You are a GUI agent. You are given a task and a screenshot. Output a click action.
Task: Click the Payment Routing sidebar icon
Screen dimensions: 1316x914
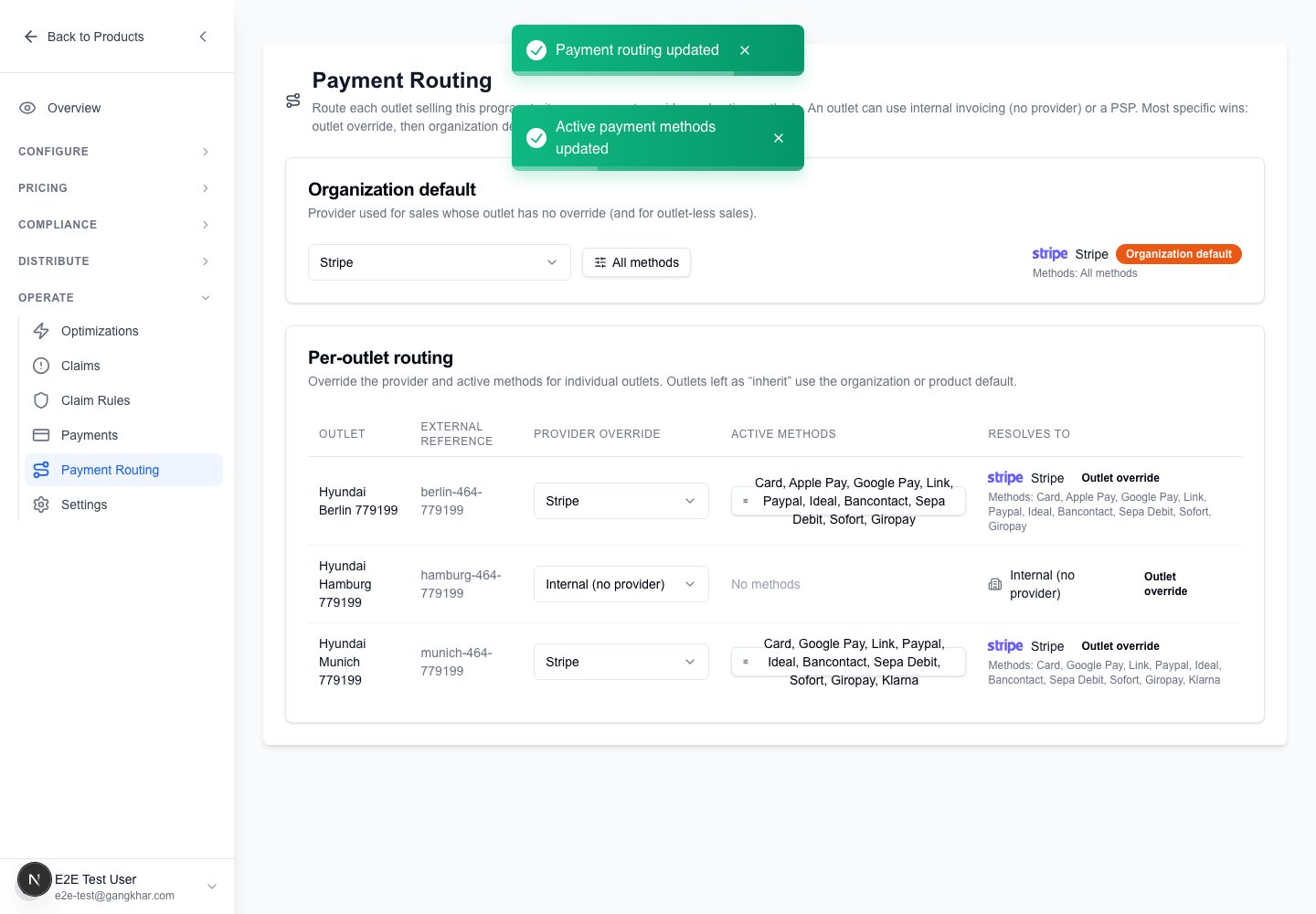pyautogui.click(x=41, y=470)
